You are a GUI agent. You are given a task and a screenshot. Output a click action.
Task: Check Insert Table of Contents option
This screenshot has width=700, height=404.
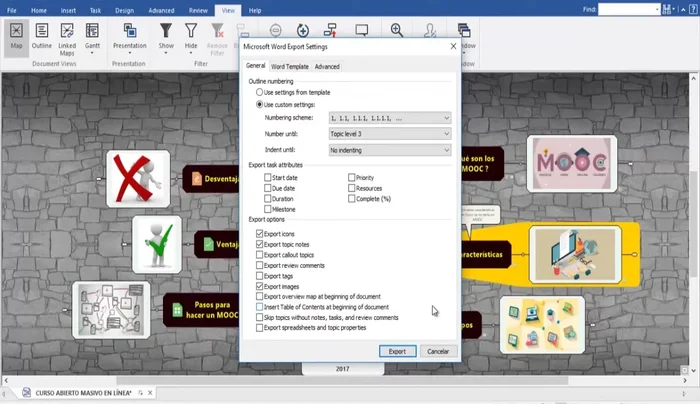261,307
